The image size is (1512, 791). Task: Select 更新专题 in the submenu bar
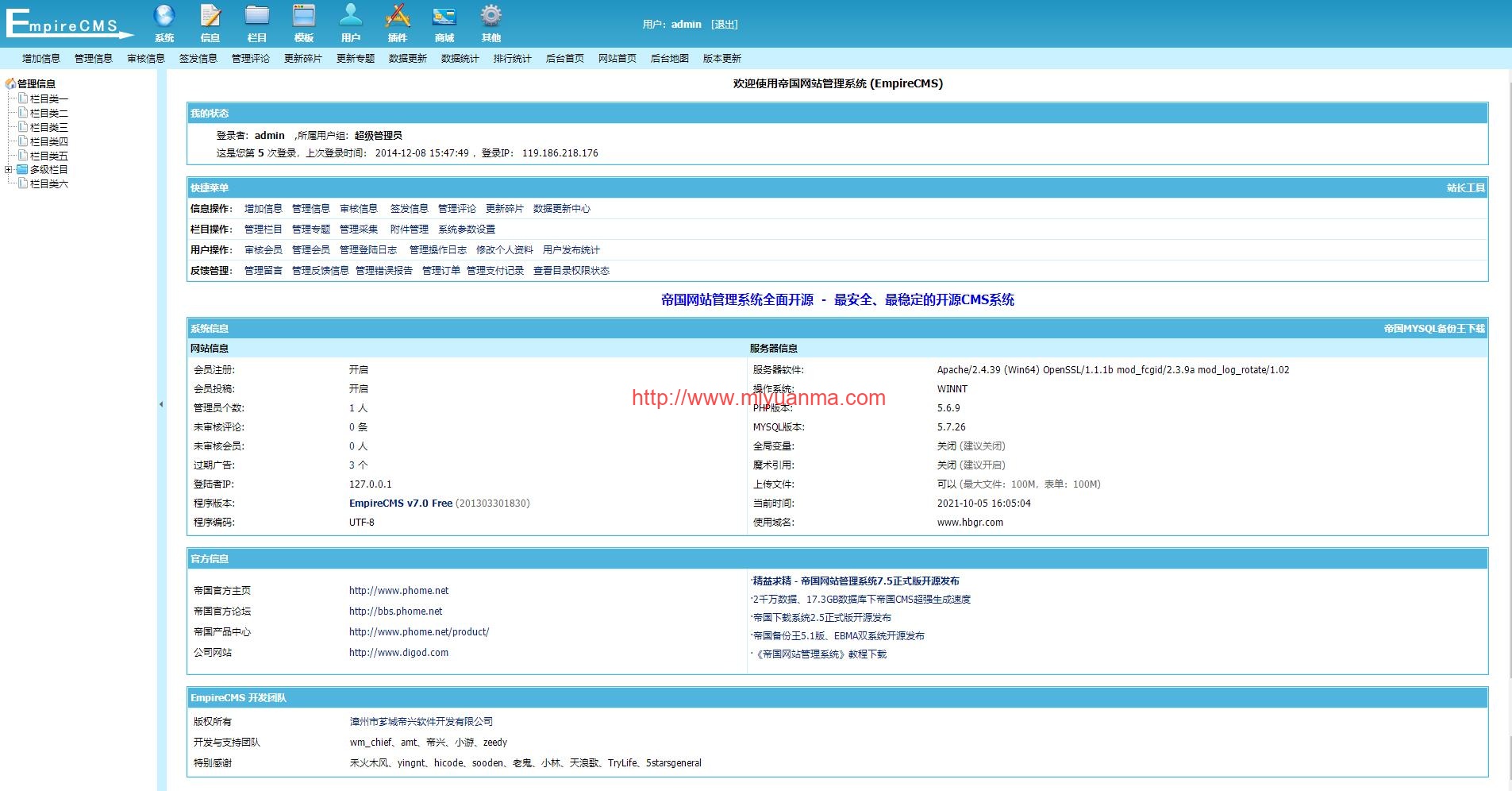pyautogui.click(x=356, y=59)
